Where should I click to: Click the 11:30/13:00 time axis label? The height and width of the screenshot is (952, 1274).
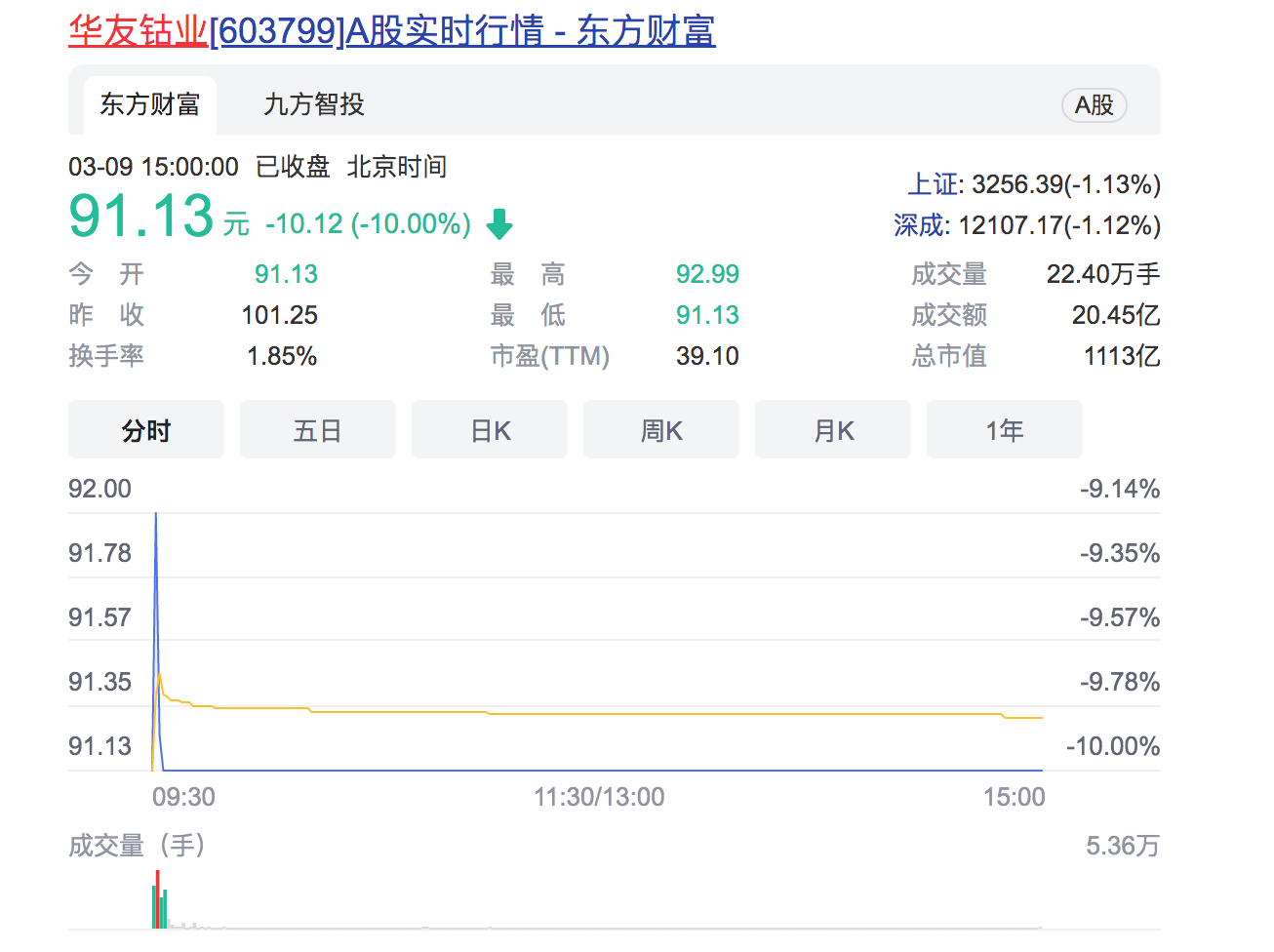[x=599, y=797]
